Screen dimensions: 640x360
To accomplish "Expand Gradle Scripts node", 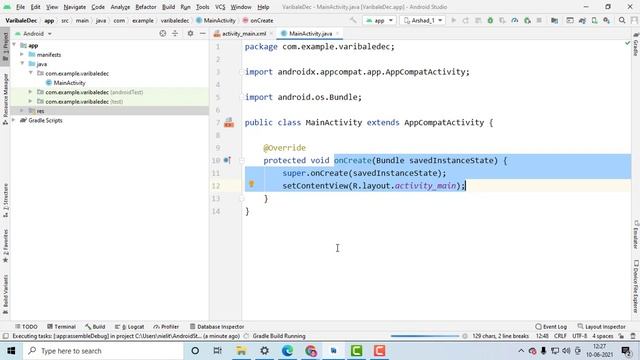I will (x=14, y=120).
